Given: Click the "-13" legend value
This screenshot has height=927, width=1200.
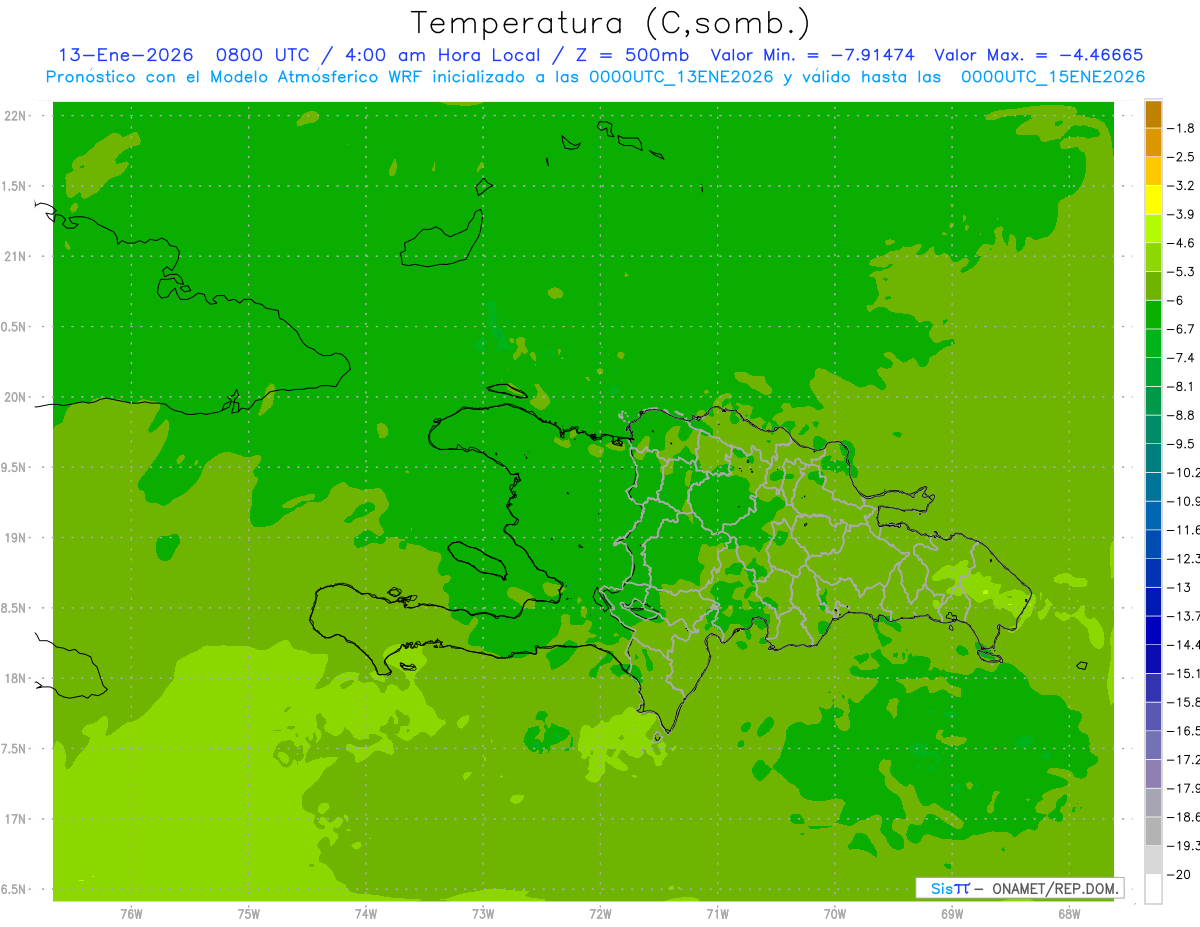Looking at the screenshot, I should tap(1179, 587).
